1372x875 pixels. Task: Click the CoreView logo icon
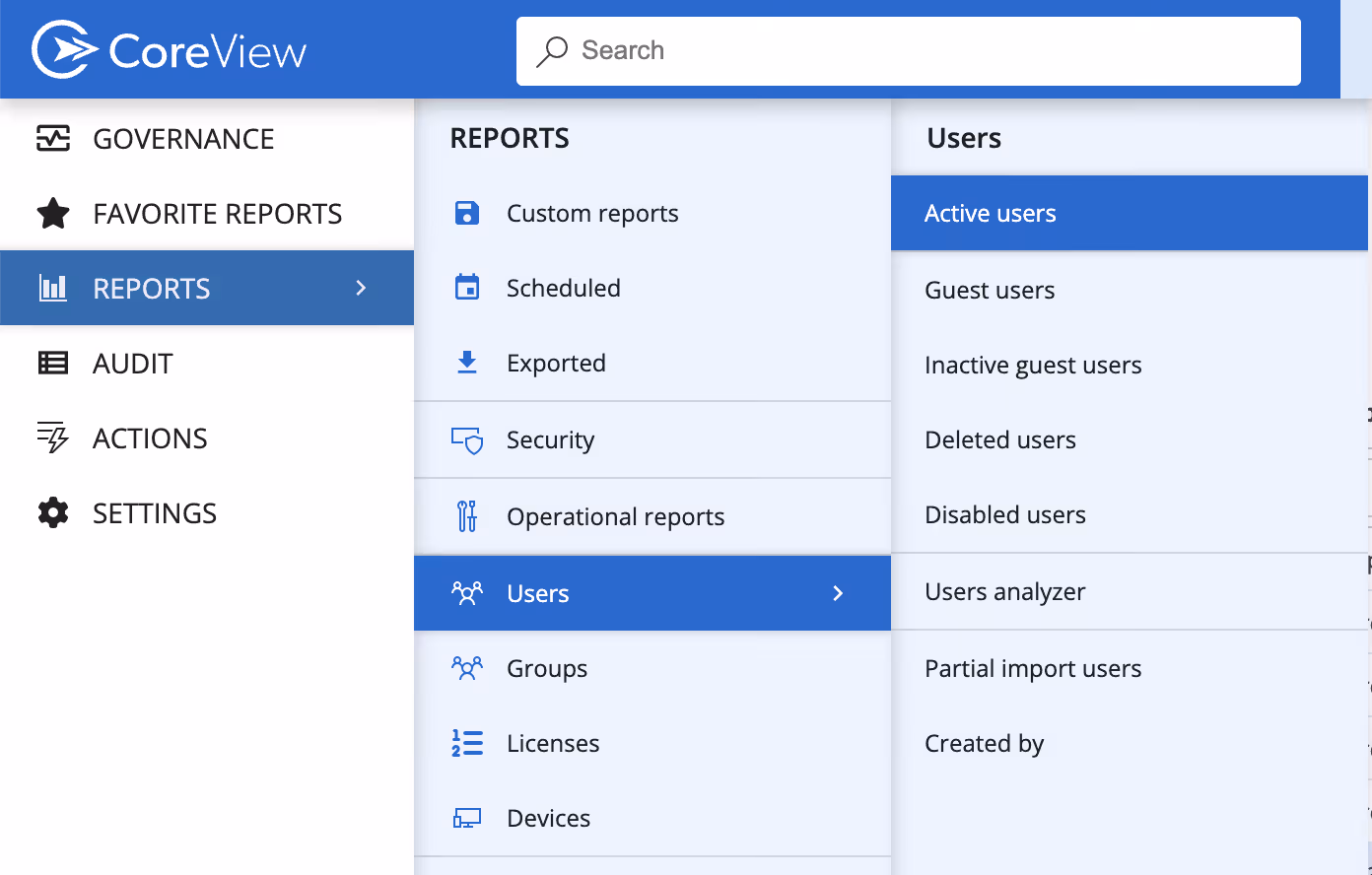pos(65,49)
